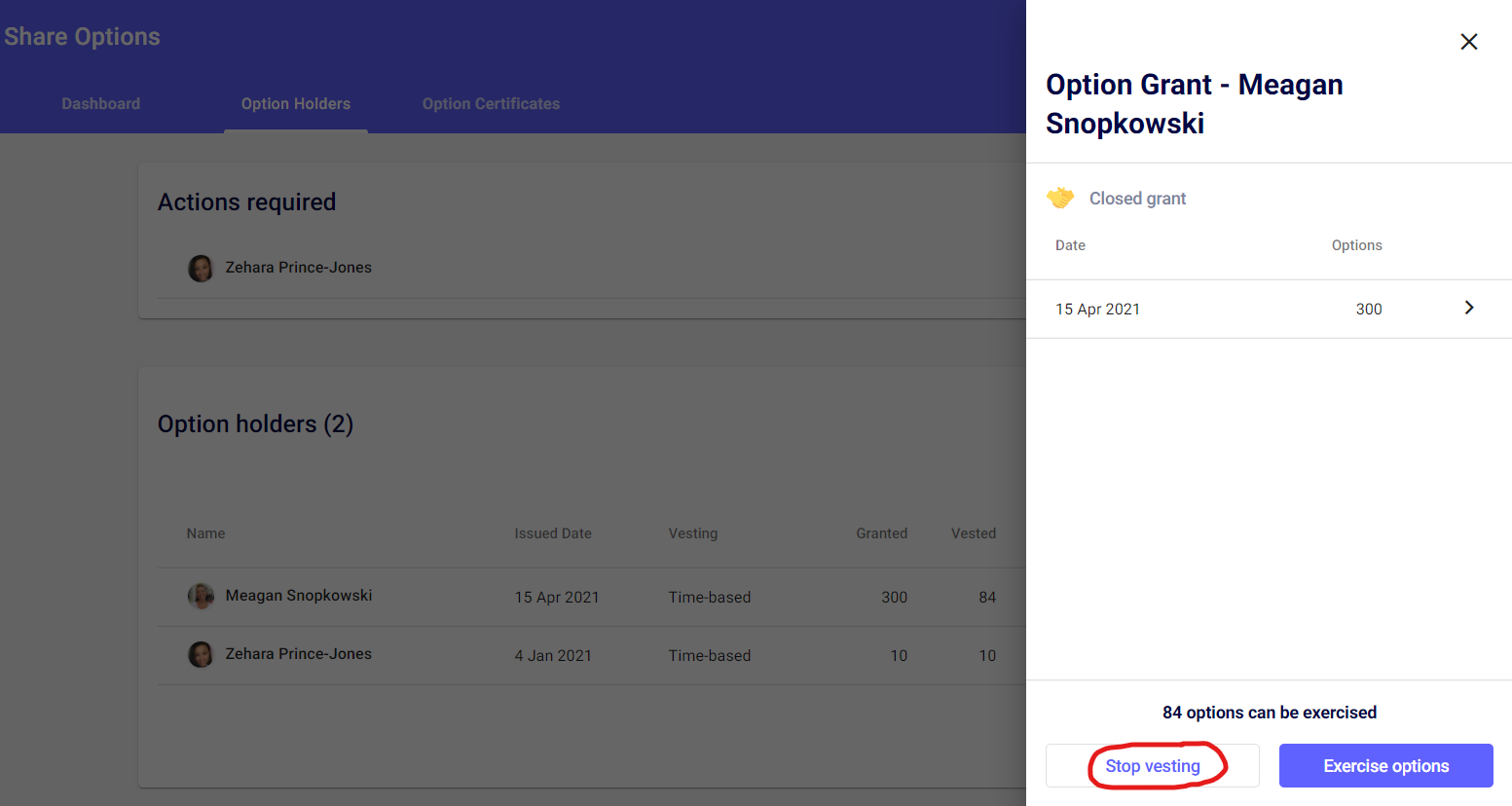The image size is (1512, 806).
Task: Click the Exercise options button
Action: point(1386,766)
